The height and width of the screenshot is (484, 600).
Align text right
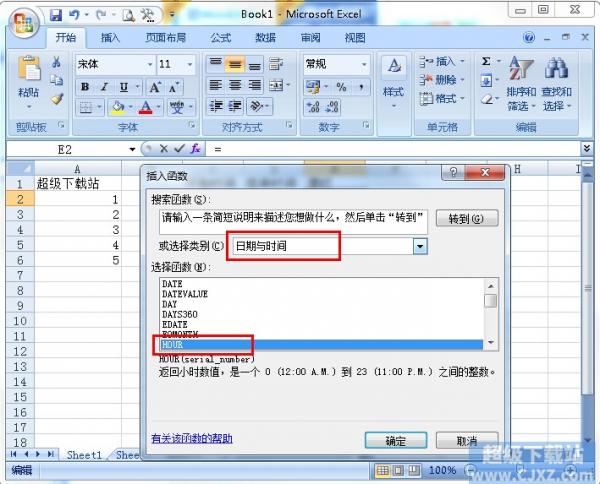254,86
